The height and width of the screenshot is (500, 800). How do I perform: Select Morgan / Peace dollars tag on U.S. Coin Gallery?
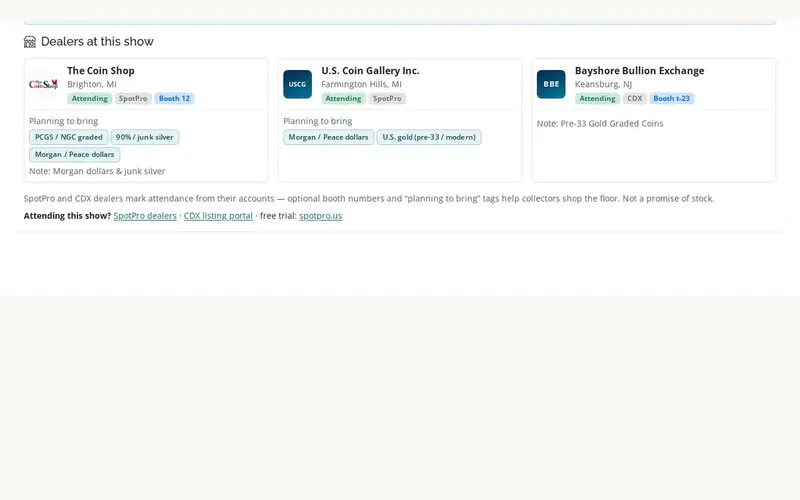329,137
